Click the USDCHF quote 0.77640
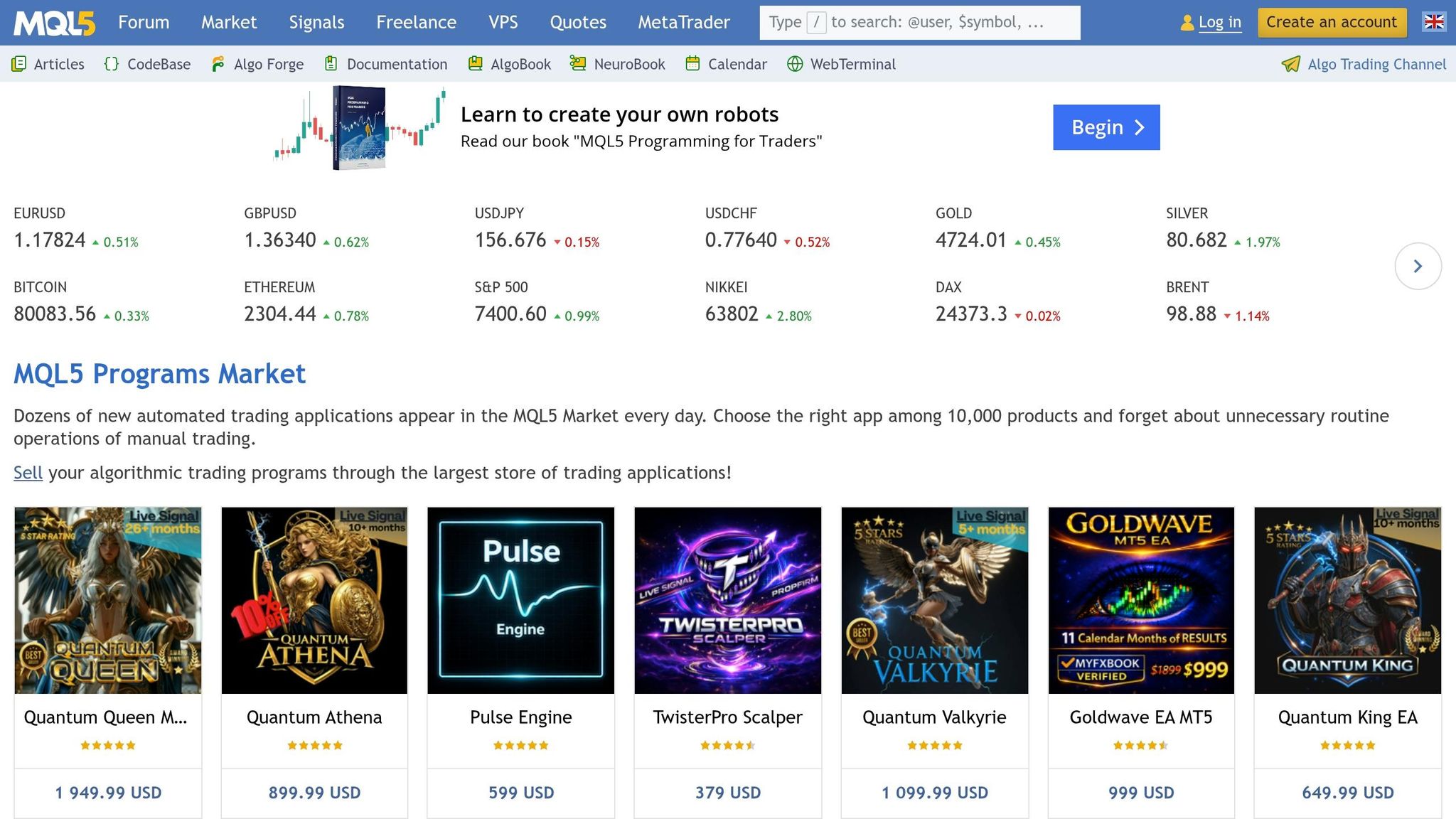This screenshot has width=1456, height=819. pyautogui.click(x=741, y=240)
